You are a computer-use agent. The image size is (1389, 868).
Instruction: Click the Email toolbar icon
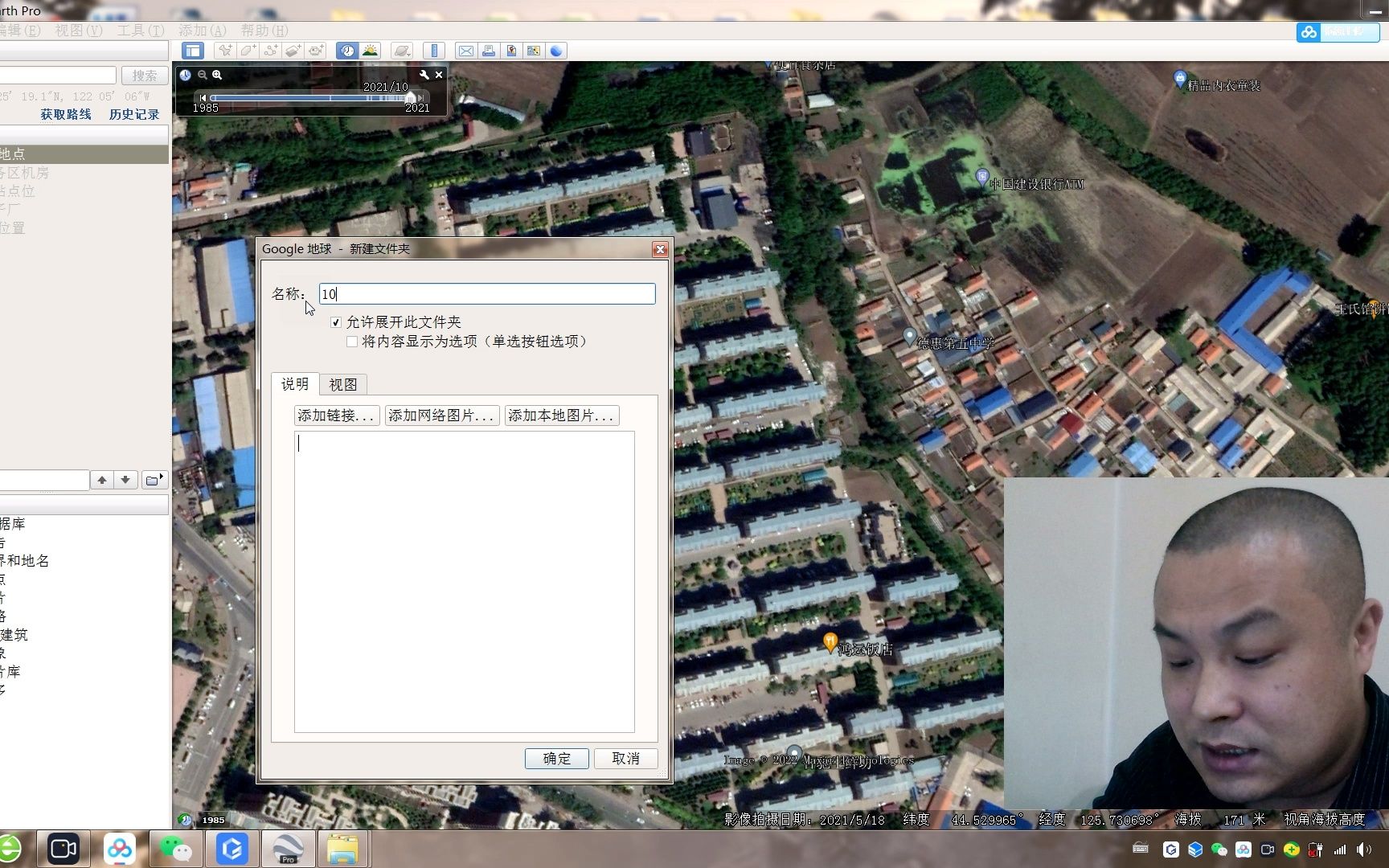click(x=465, y=51)
